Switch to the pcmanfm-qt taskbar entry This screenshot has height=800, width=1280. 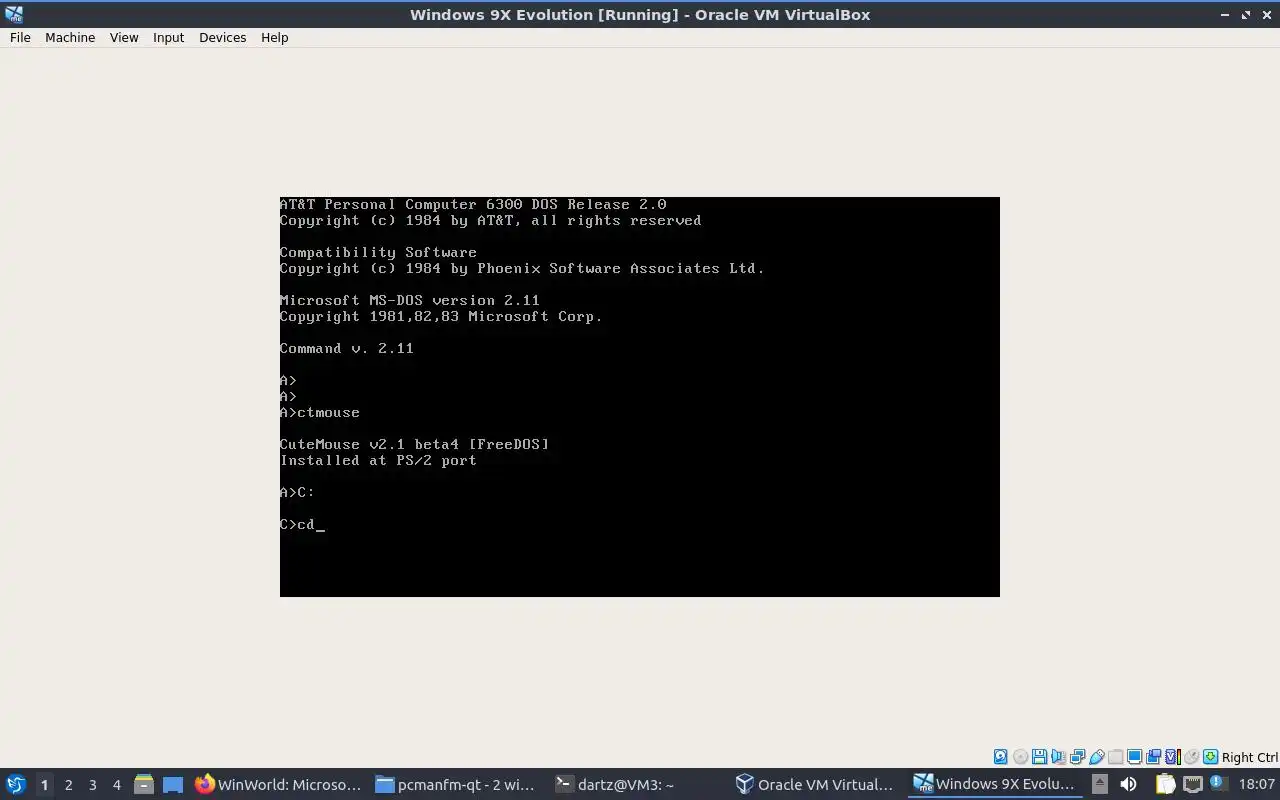[x=457, y=784]
